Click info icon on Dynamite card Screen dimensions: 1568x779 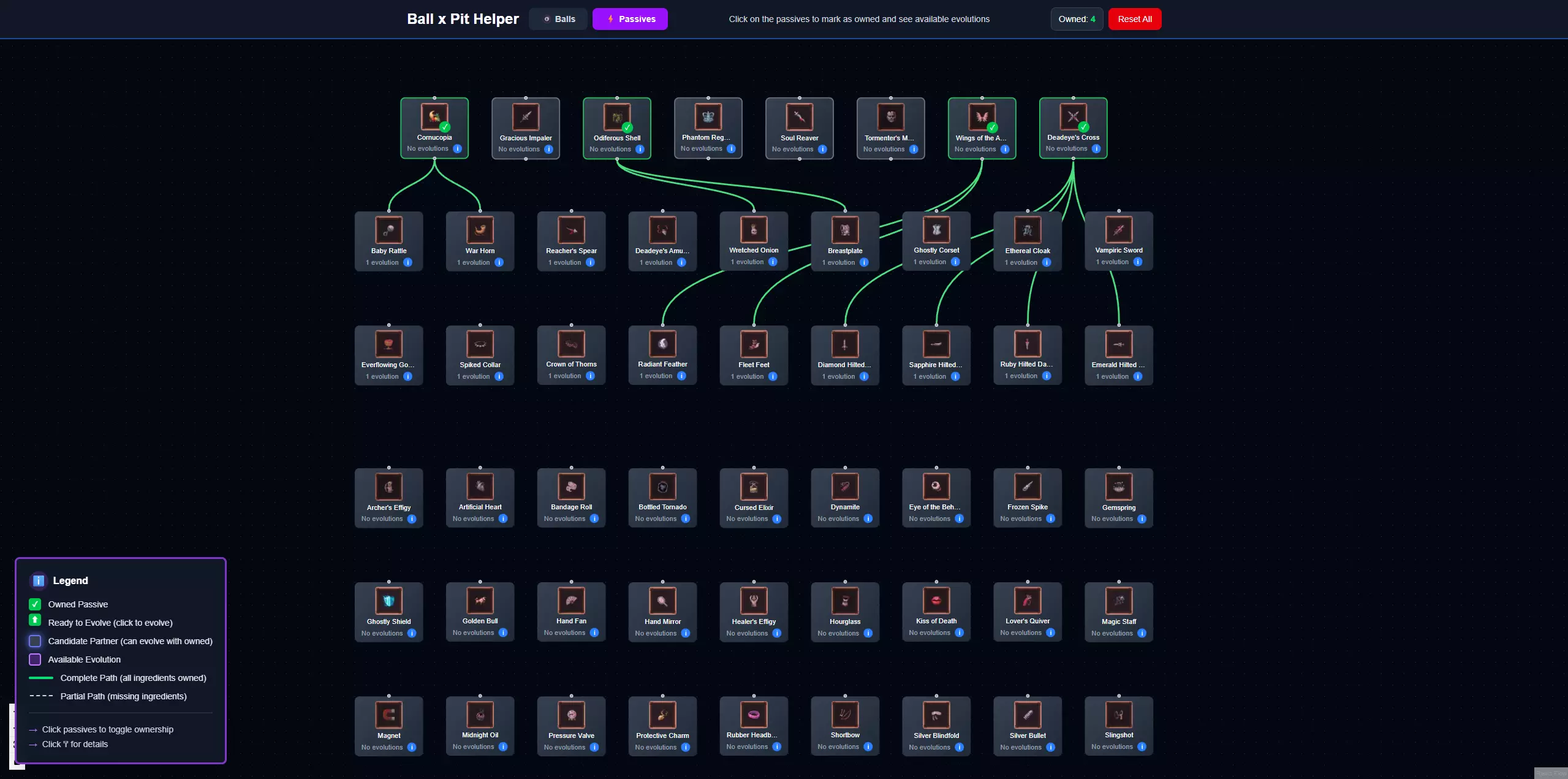click(x=868, y=519)
